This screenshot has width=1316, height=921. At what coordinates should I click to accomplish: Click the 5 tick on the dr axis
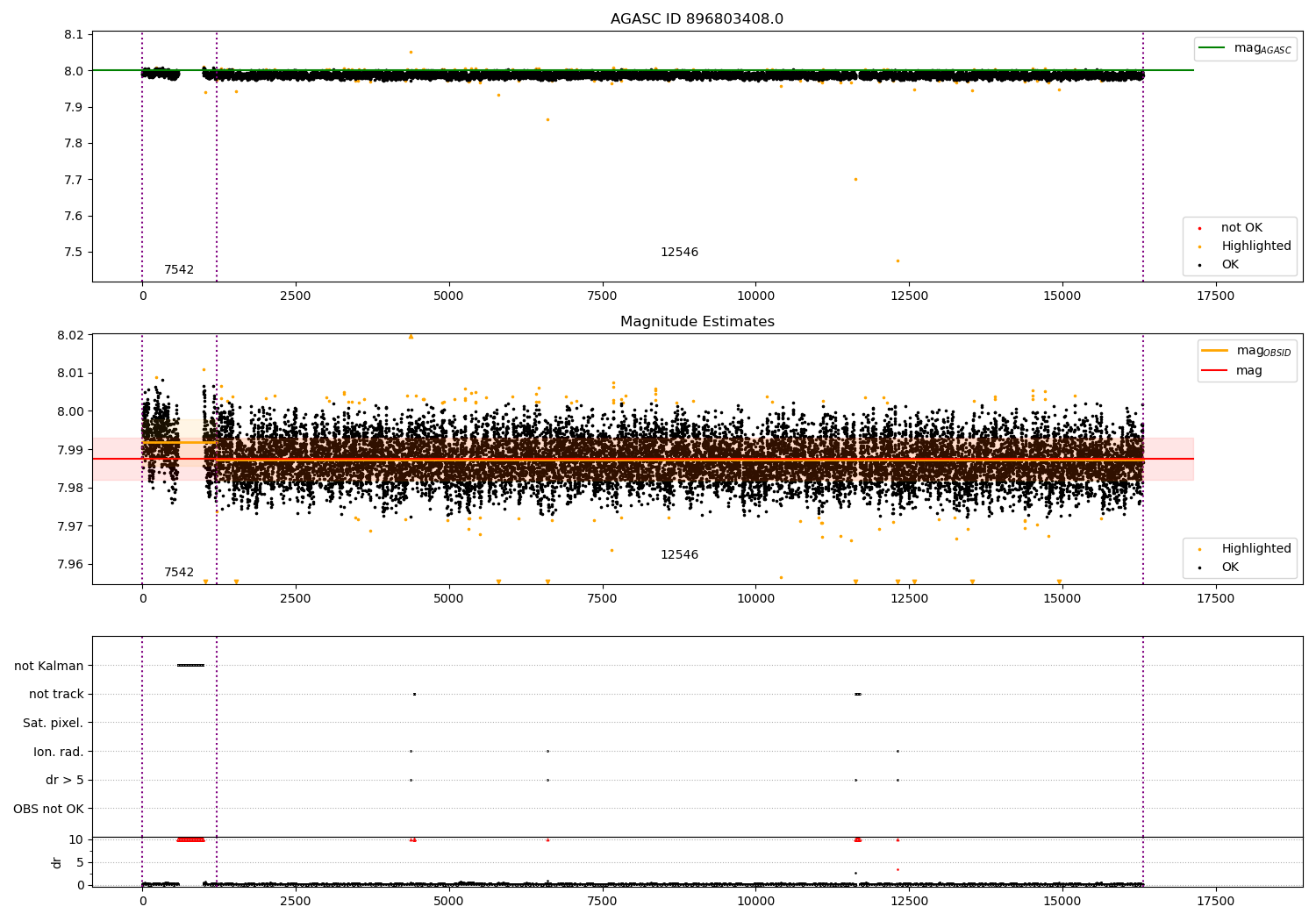[80, 862]
